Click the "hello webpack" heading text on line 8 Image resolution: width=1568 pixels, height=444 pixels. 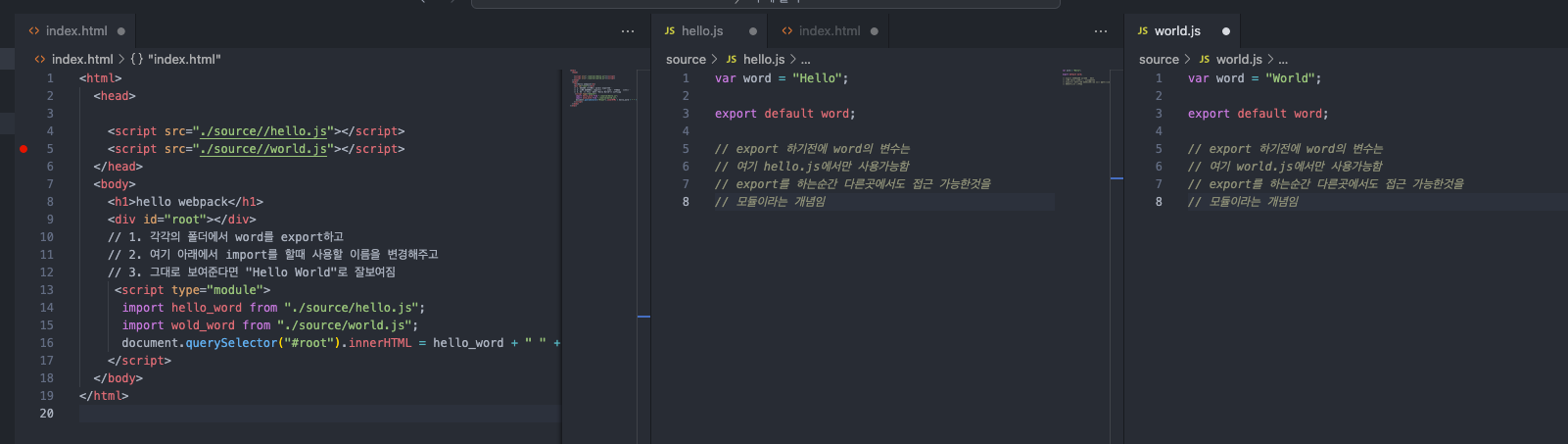[182, 202]
